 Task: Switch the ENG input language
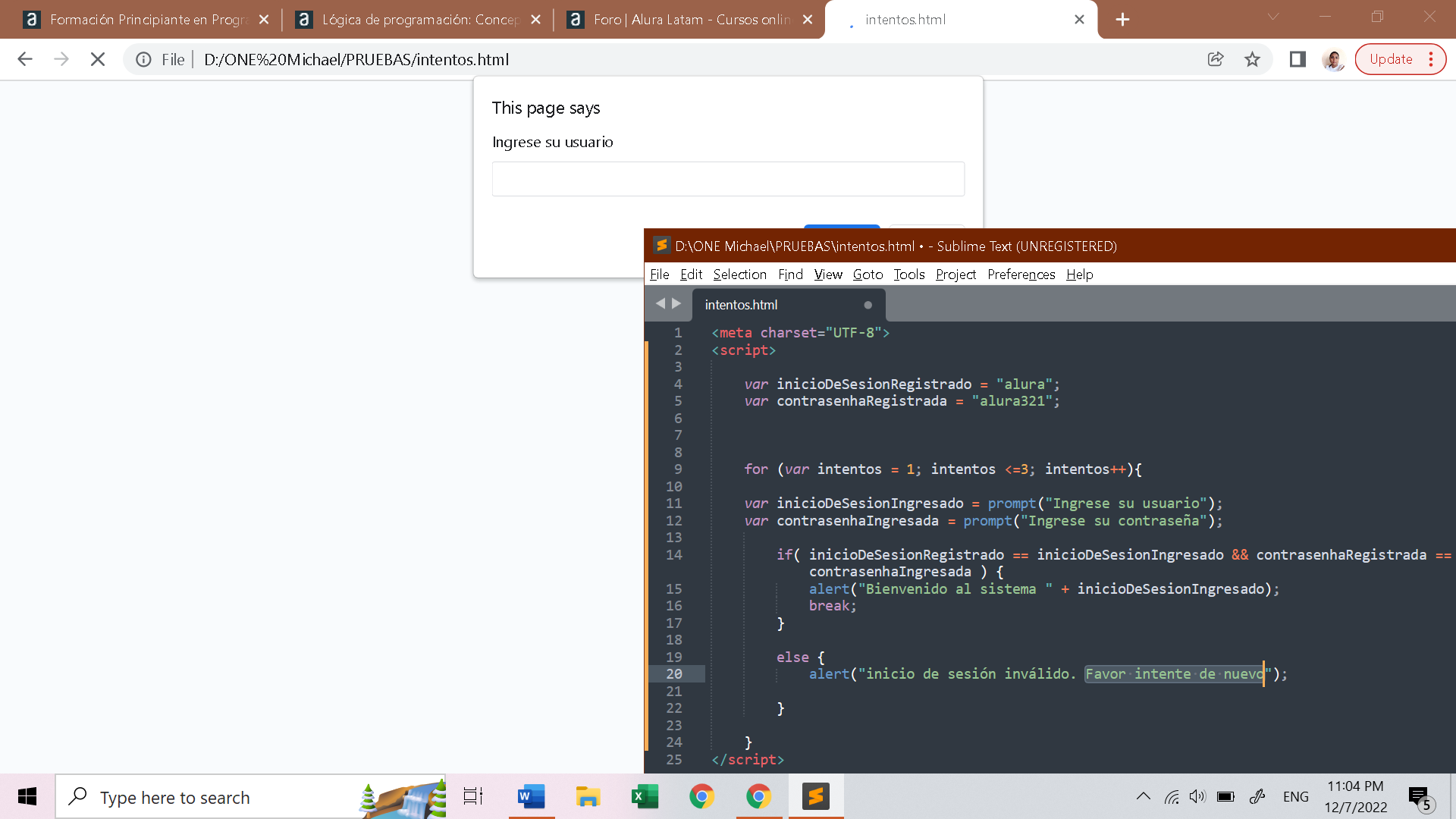pyautogui.click(x=1296, y=796)
